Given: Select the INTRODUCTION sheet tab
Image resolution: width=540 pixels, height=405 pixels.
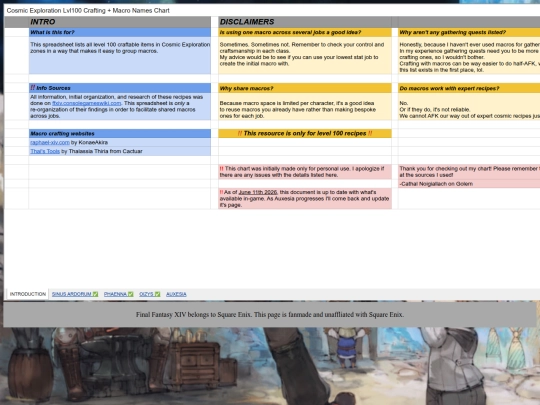Looking at the screenshot, I should click(28, 294).
